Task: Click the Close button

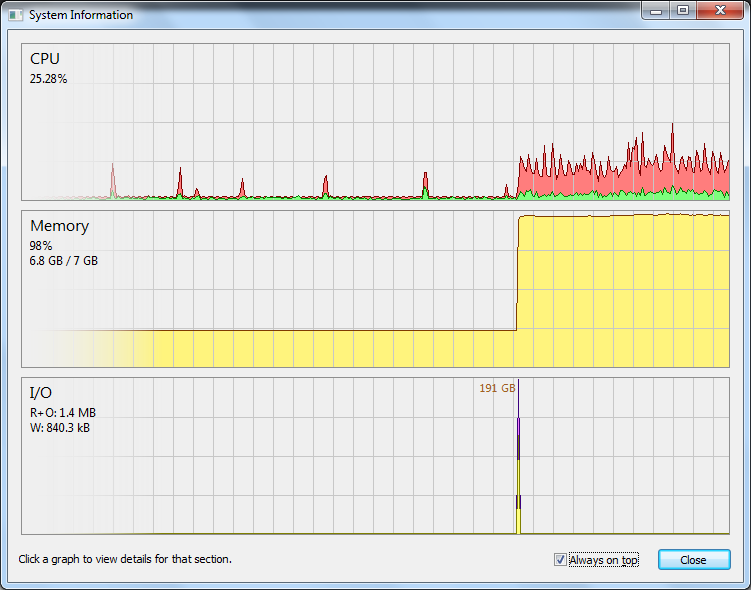Action: pos(694,560)
